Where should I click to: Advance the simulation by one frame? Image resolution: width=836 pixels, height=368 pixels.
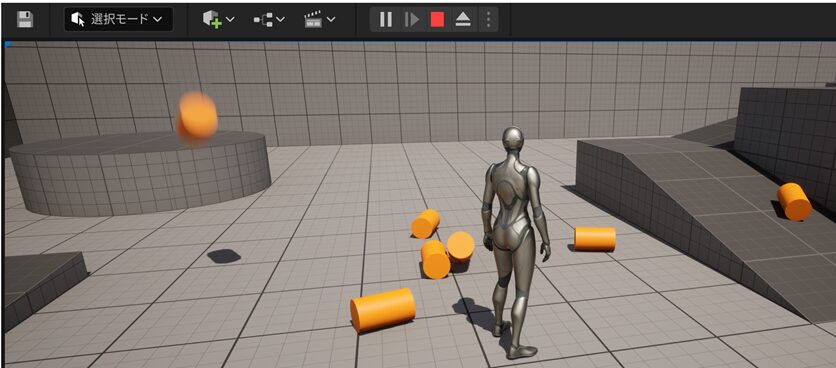pos(412,20)
